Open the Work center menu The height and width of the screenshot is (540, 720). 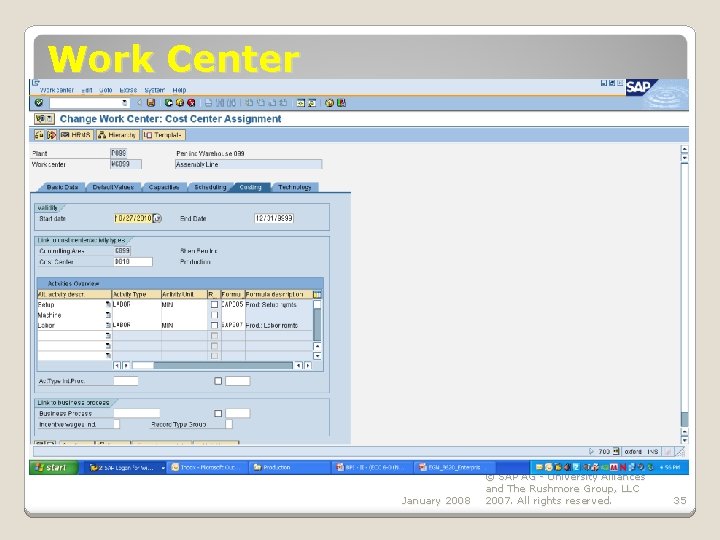56,90
